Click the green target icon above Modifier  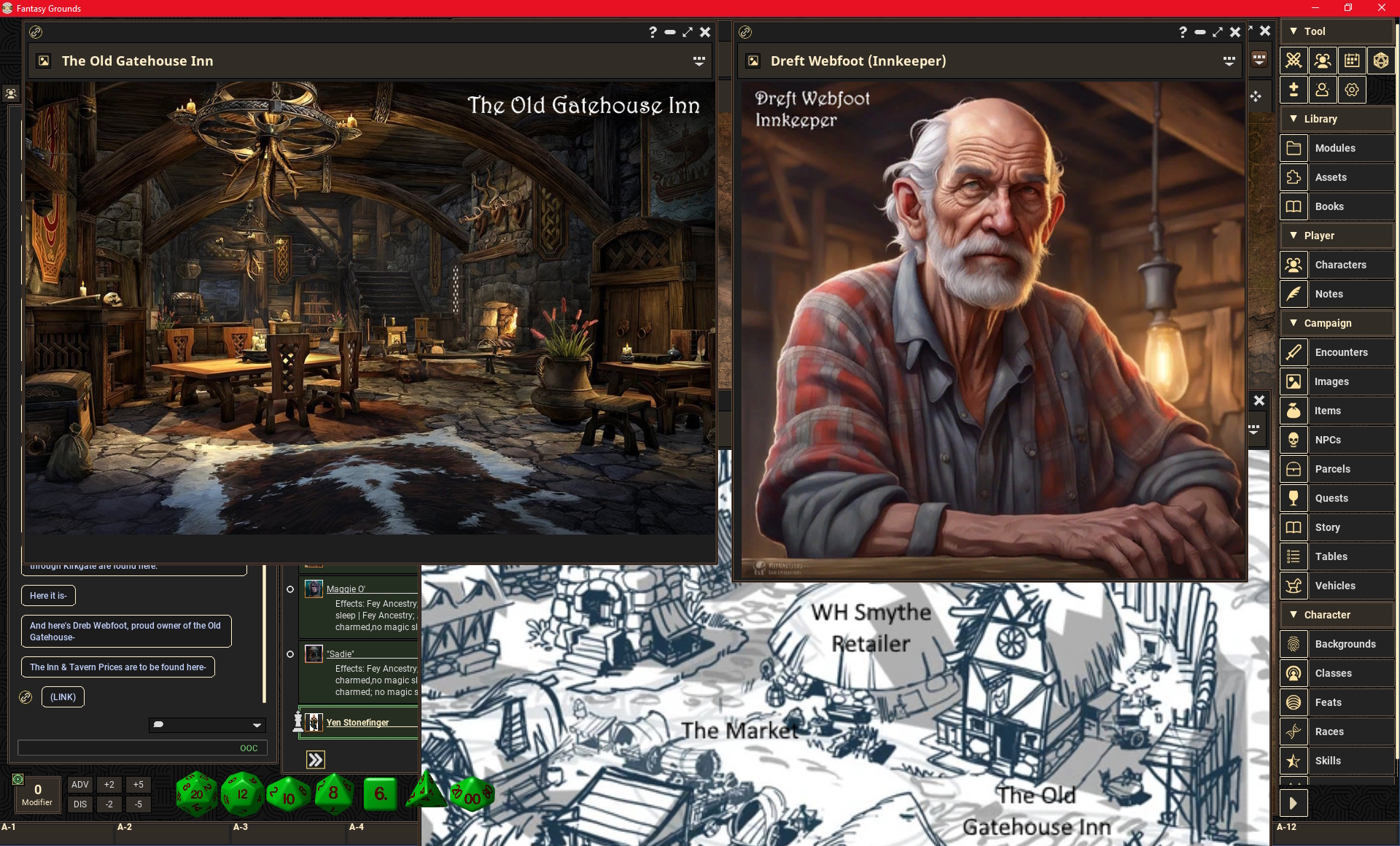(x=18, y=780)
